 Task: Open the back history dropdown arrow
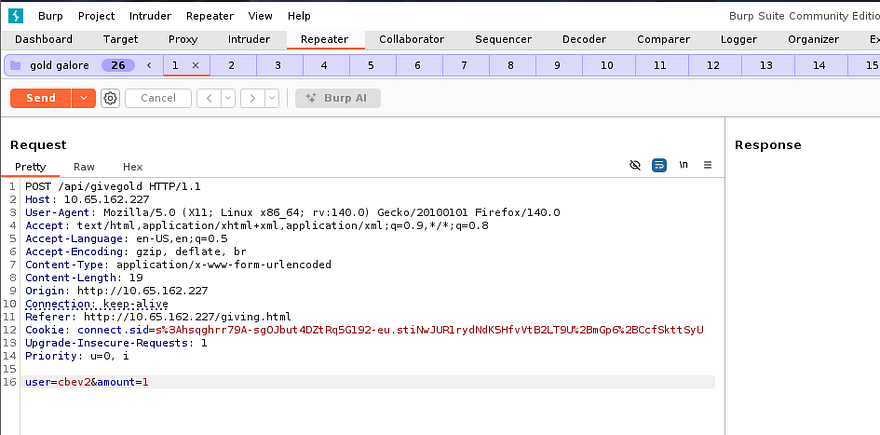click(228, 98)
